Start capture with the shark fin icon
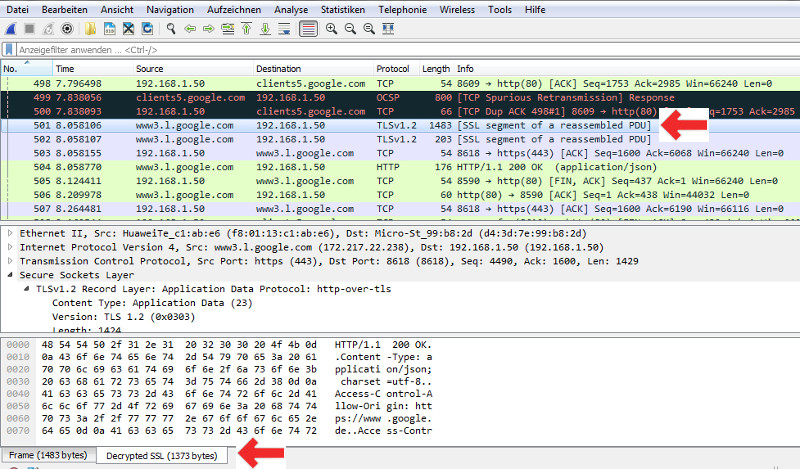Image resolution: width=800 pixels, height=469 pixels. click(x=11, y=29)
